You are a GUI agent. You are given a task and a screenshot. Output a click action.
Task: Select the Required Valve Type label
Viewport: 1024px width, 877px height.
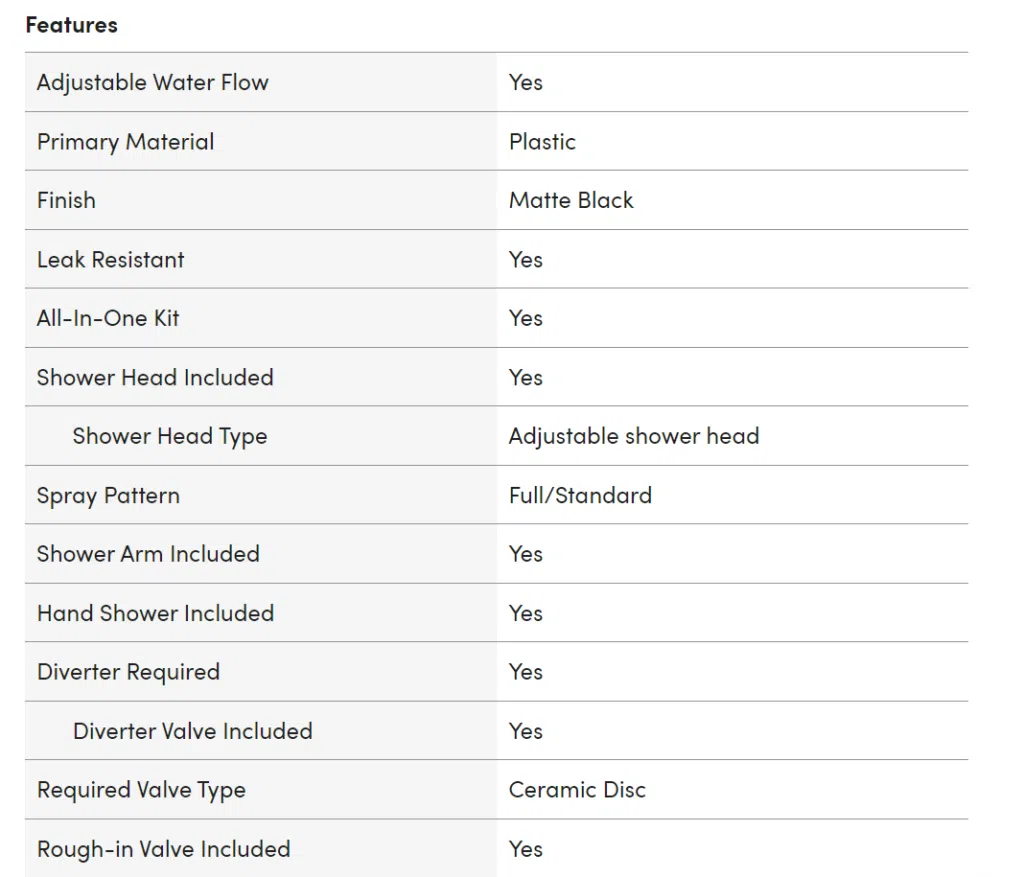pos(142,791)
